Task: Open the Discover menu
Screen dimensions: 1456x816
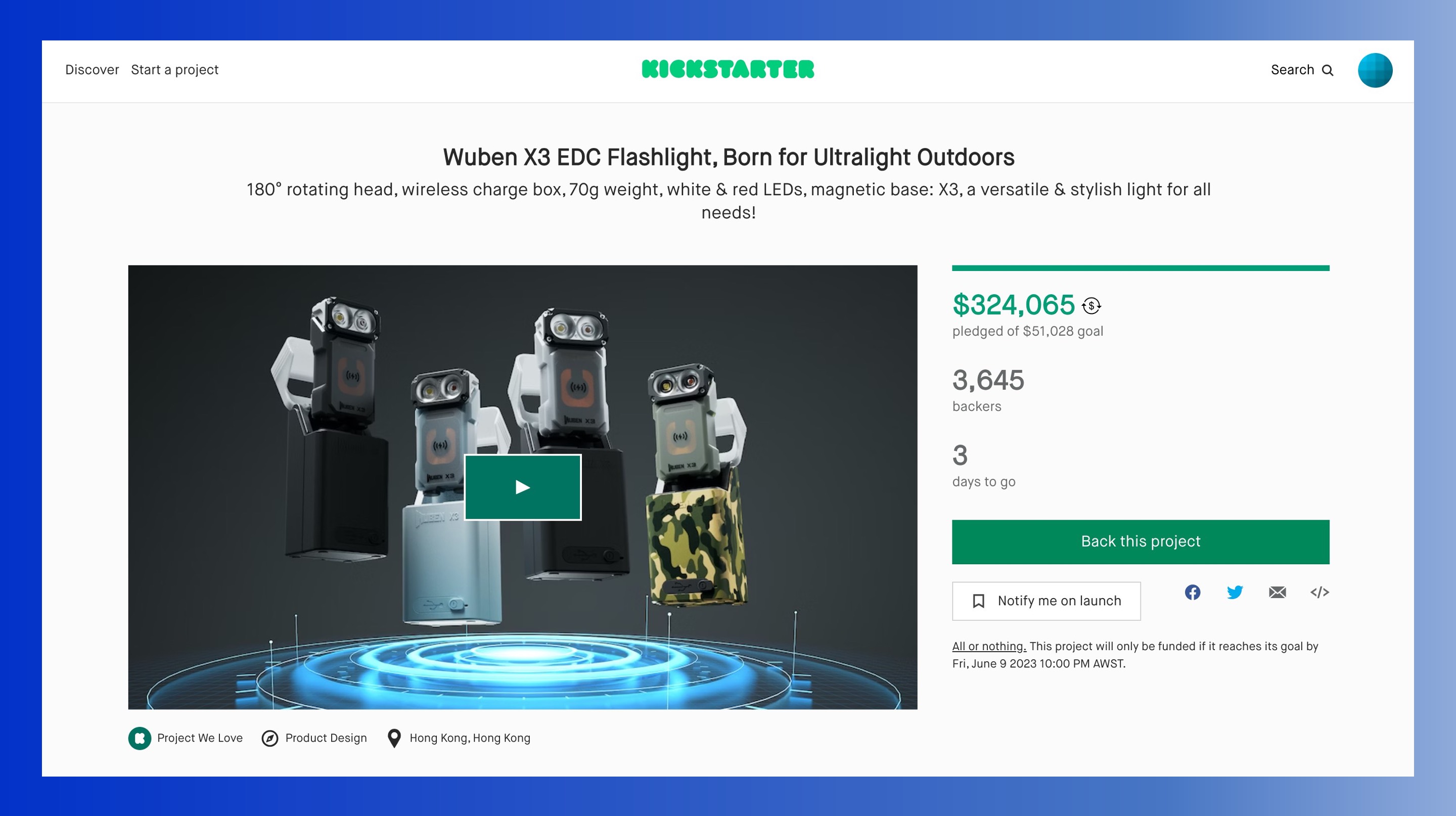Action: pos(92,69)
